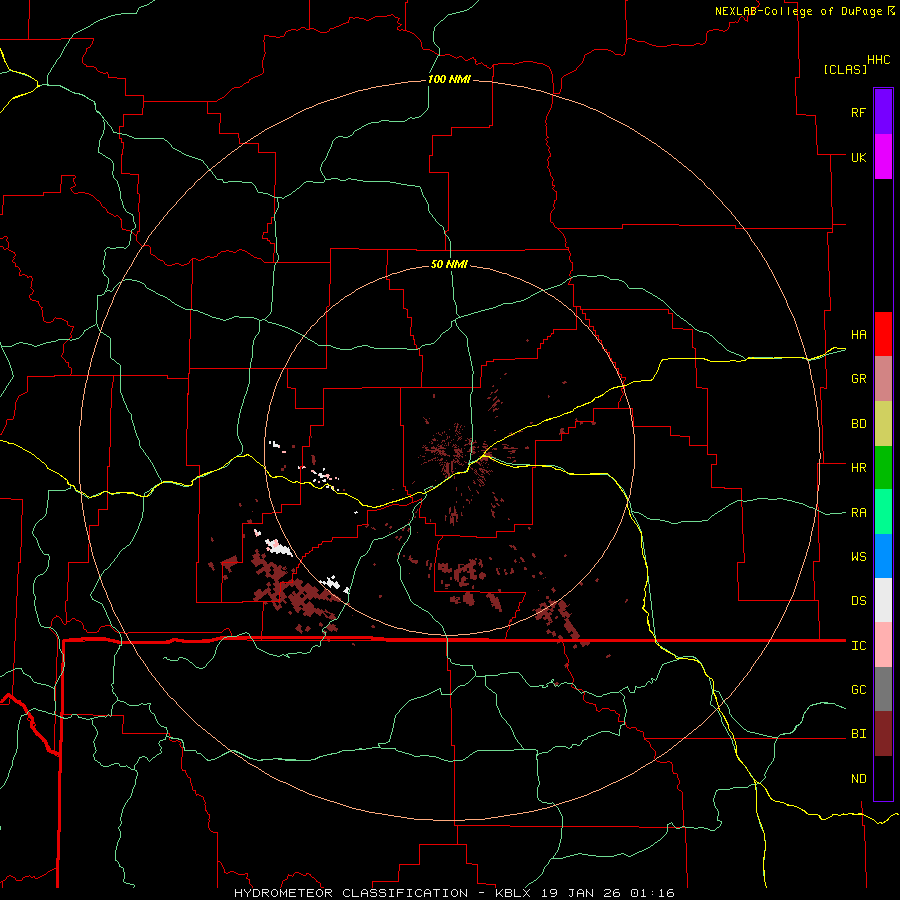Select the gray GC legend swatch
Screen dimensions: 900x900
[x=883, y=689]
